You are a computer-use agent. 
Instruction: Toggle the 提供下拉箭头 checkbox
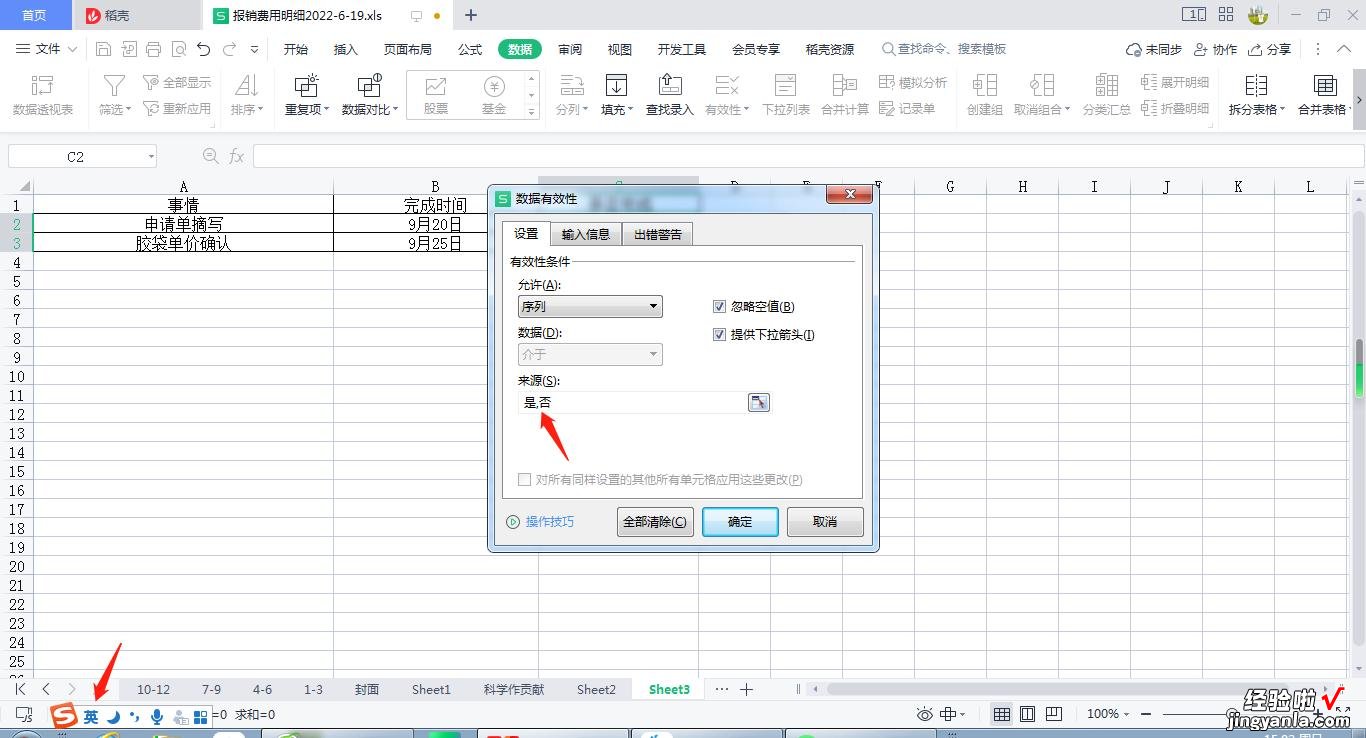click(x=719, y=335)
